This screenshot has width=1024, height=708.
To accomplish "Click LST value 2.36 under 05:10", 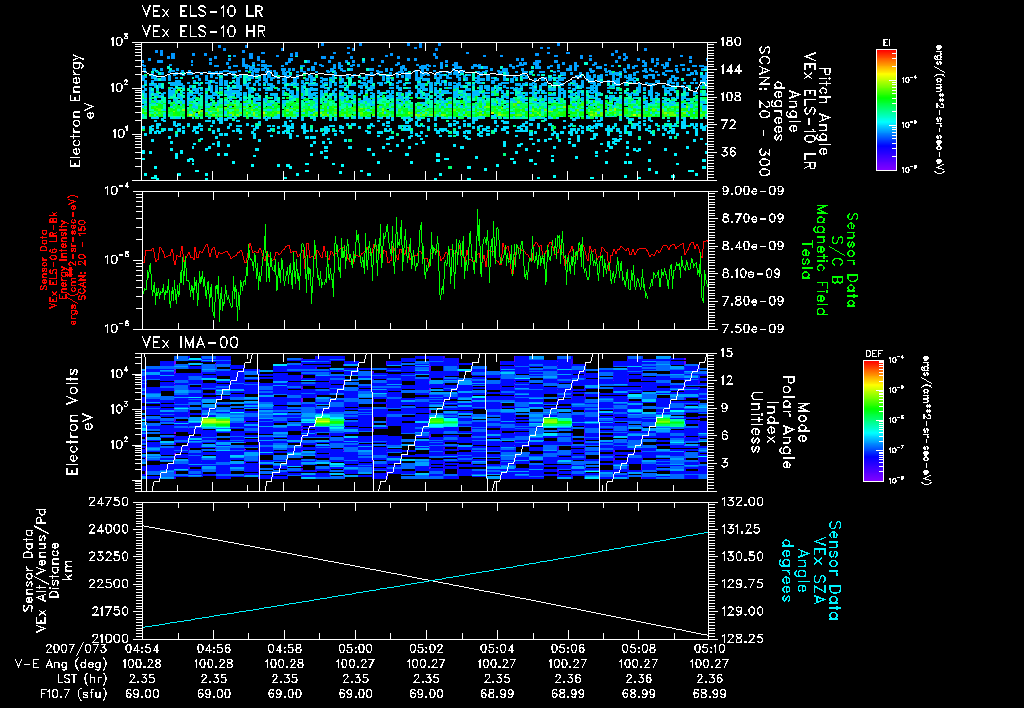I will (x=709, y=679).
